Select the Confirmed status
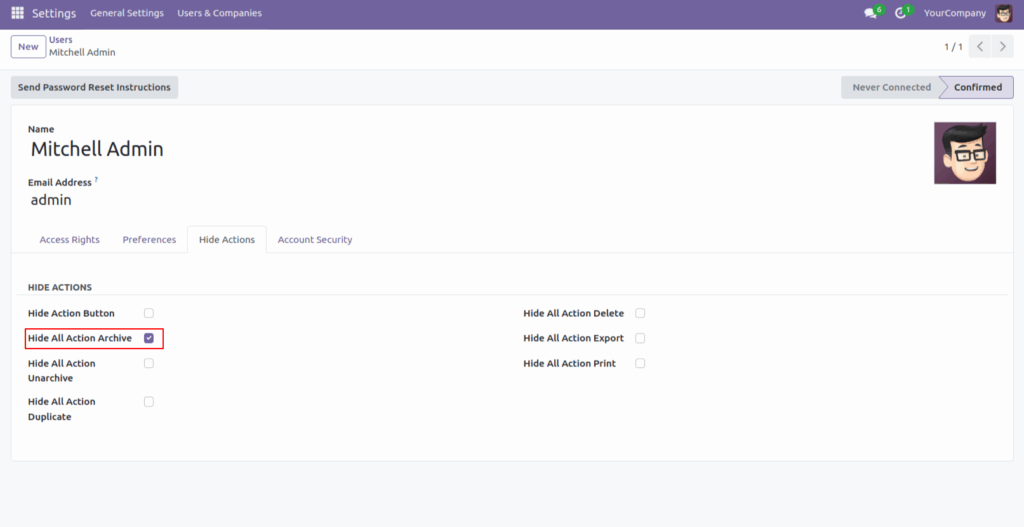Viewport: 1024px width, 527px height. (x=977, y=87)
